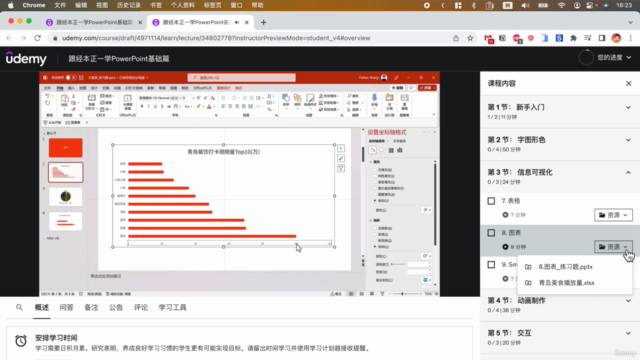Click Chrome's forward arrow
This screenshot has width=640, height=360.
point(23,38)
